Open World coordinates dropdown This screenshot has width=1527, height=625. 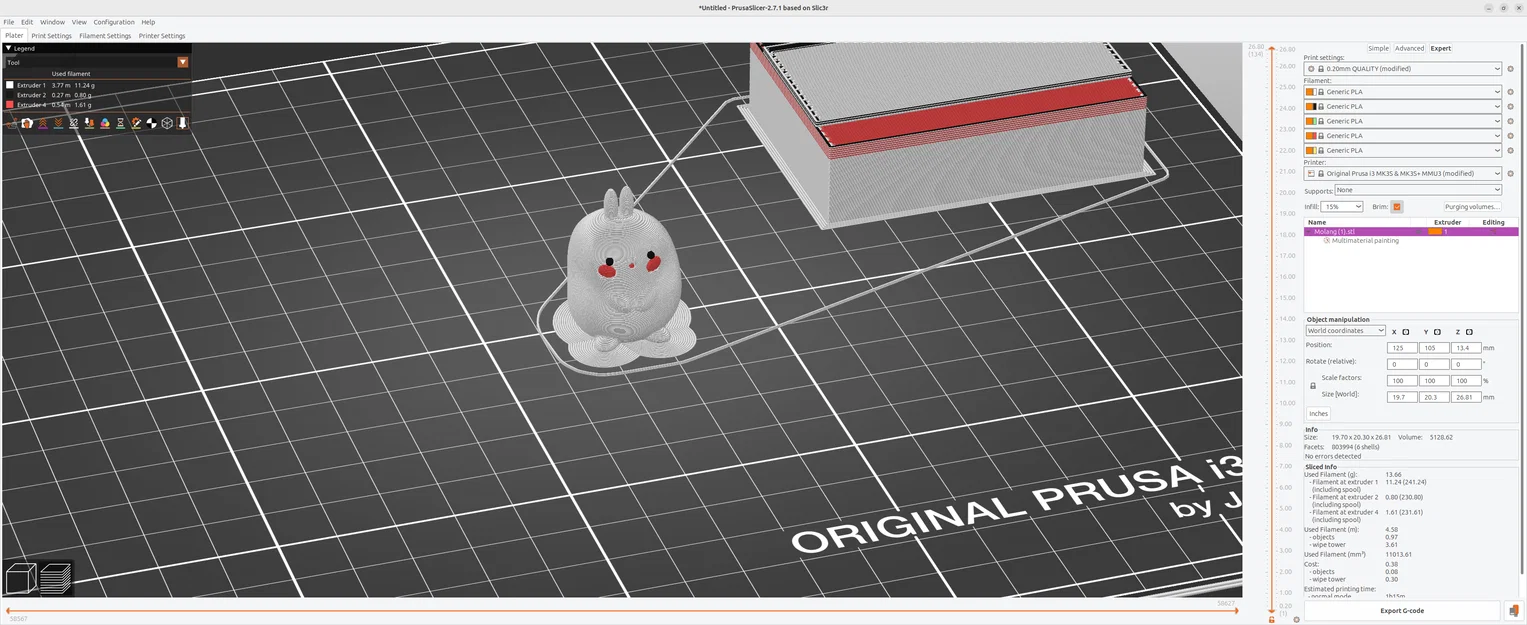coord(1345,331)
